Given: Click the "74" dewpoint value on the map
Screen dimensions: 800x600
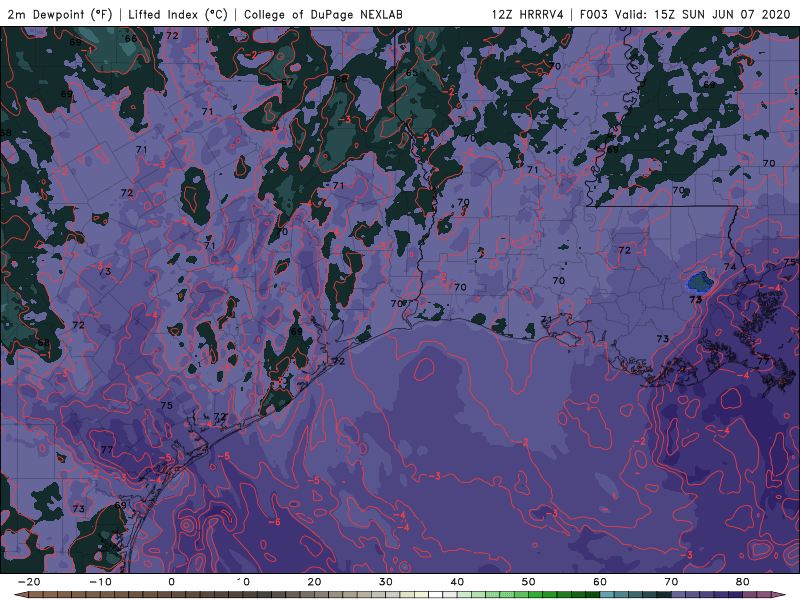Looking at the screenshot, I should [x=730, y=267].
